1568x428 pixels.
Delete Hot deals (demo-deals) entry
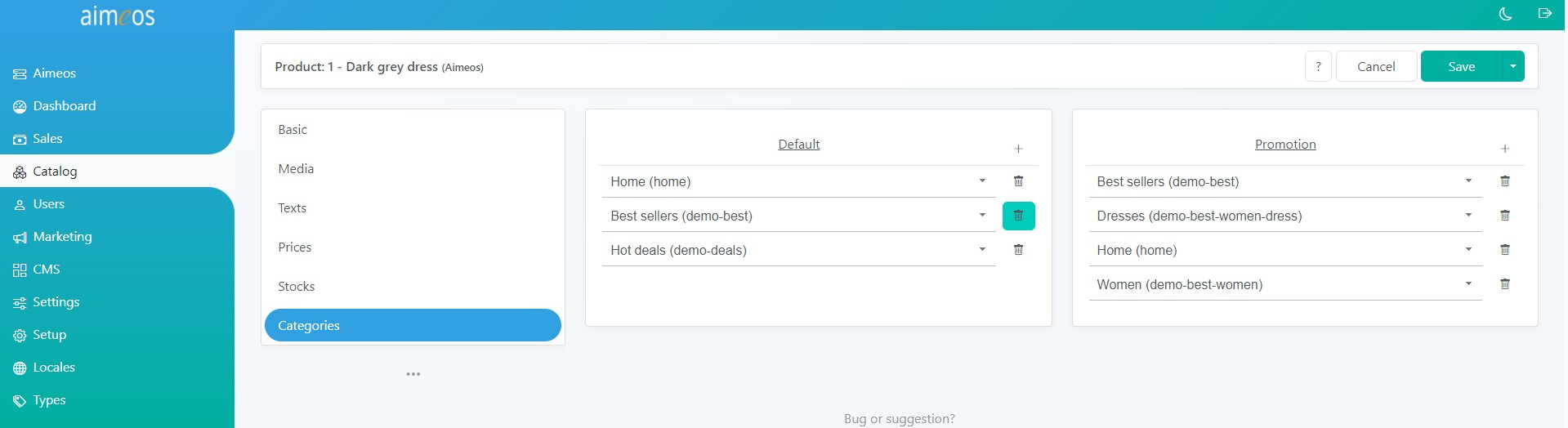(1018, 250)
